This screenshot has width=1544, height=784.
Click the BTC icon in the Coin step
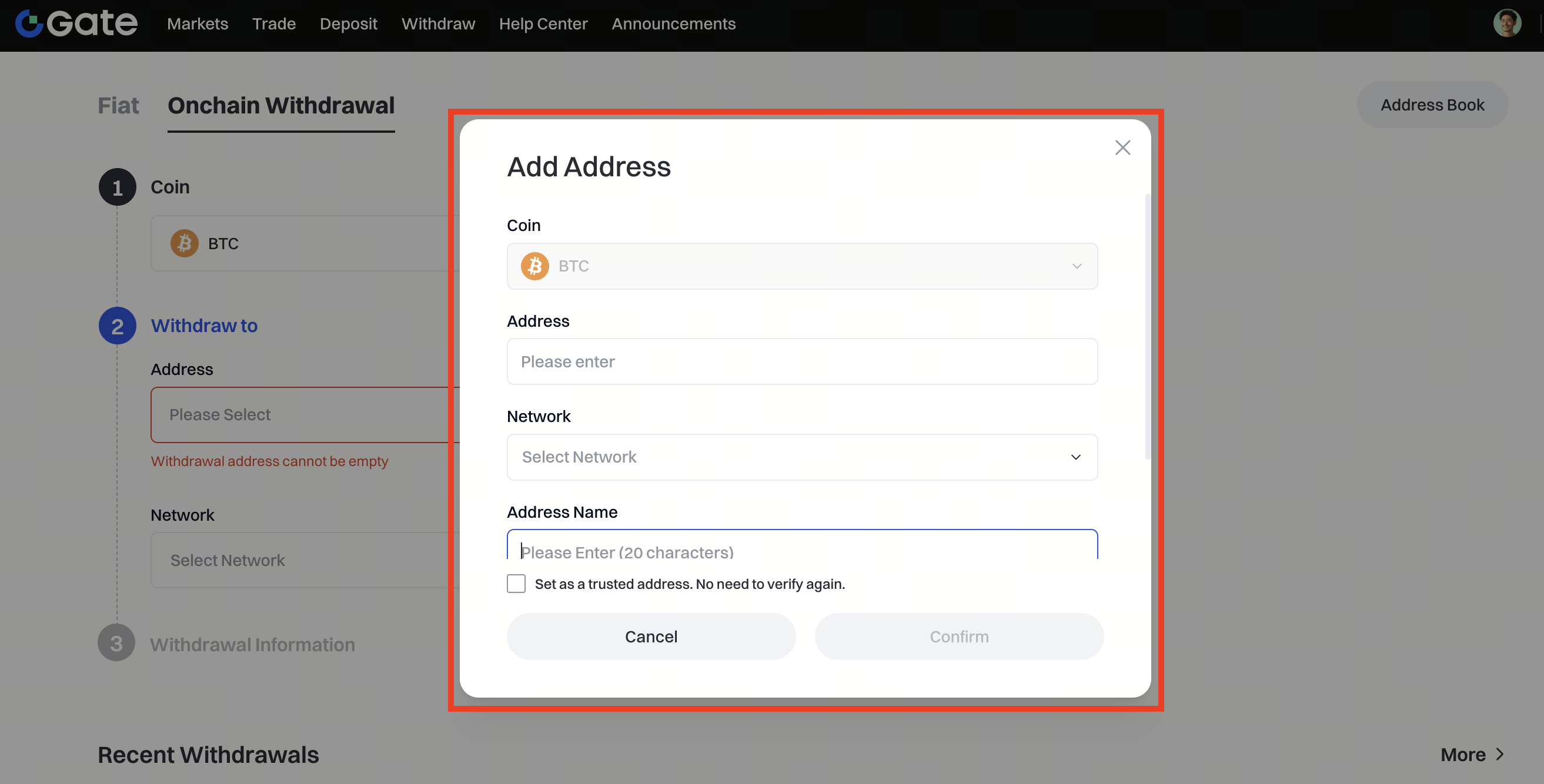185,244
